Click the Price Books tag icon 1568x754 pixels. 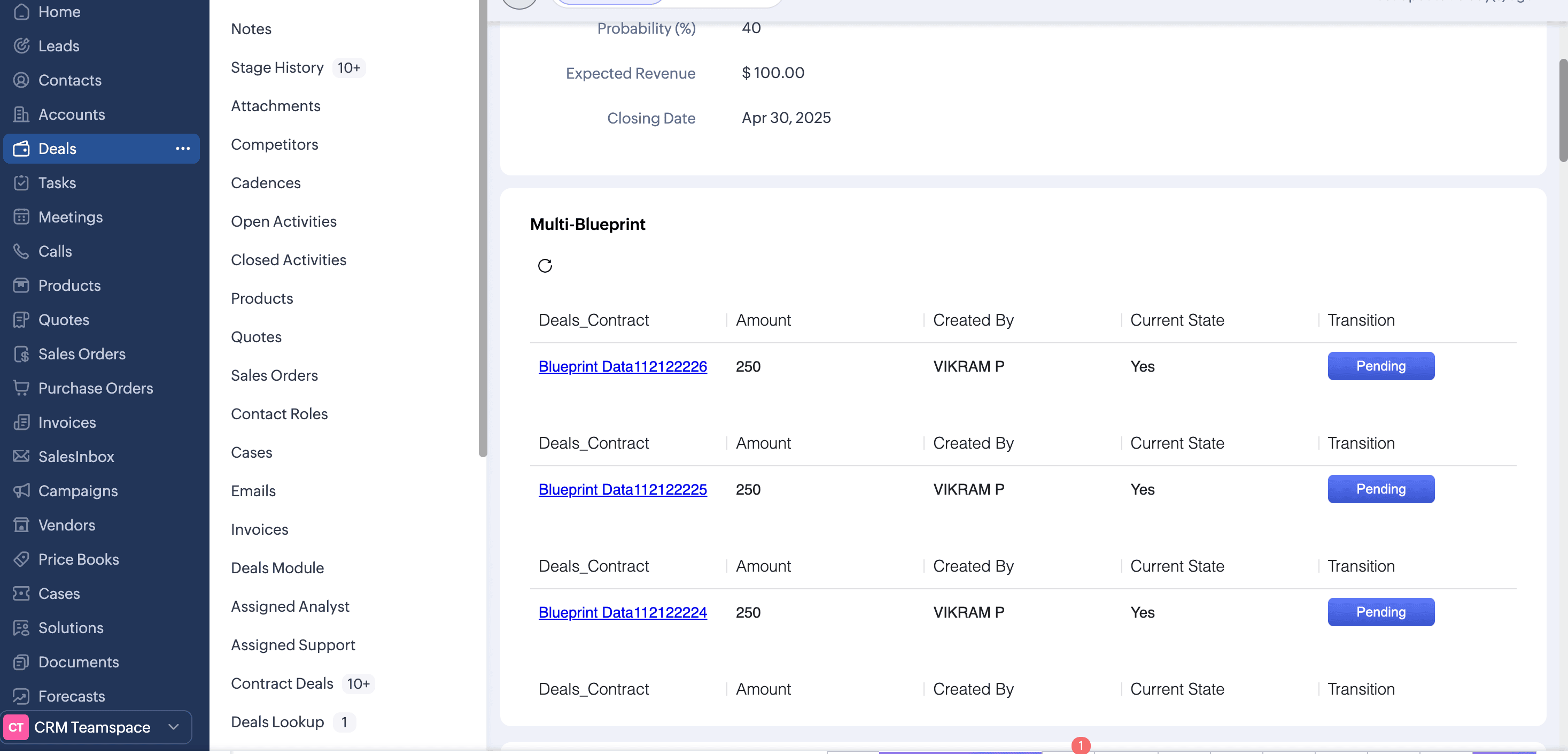[21, 559]
